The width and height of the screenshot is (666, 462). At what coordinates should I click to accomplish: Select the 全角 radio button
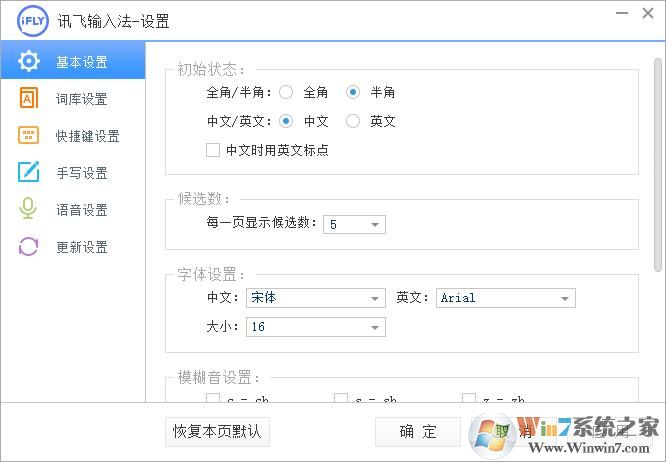coord(286,92)
